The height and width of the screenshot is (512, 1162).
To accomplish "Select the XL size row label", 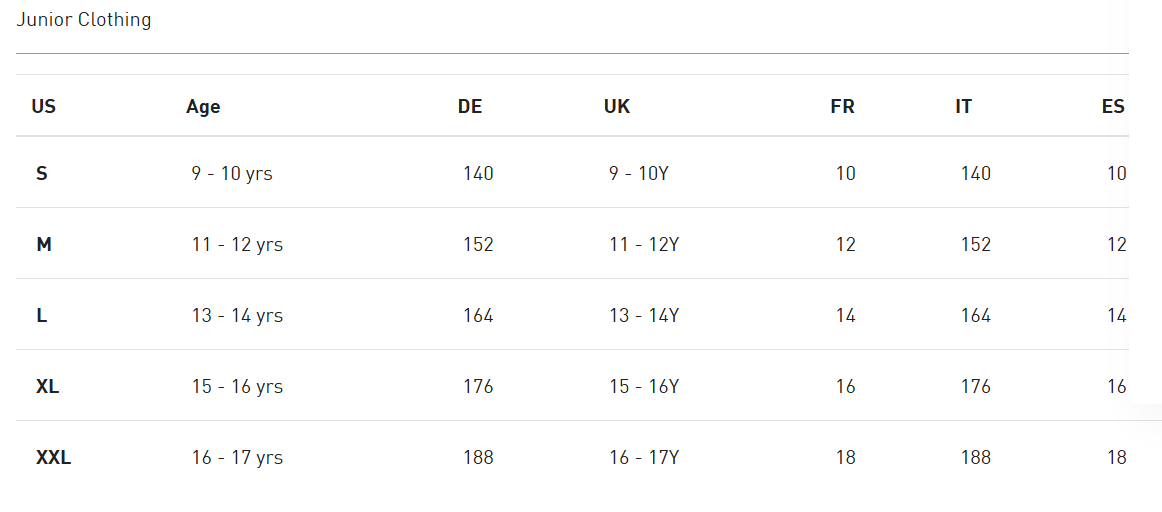I will [47, 387].
